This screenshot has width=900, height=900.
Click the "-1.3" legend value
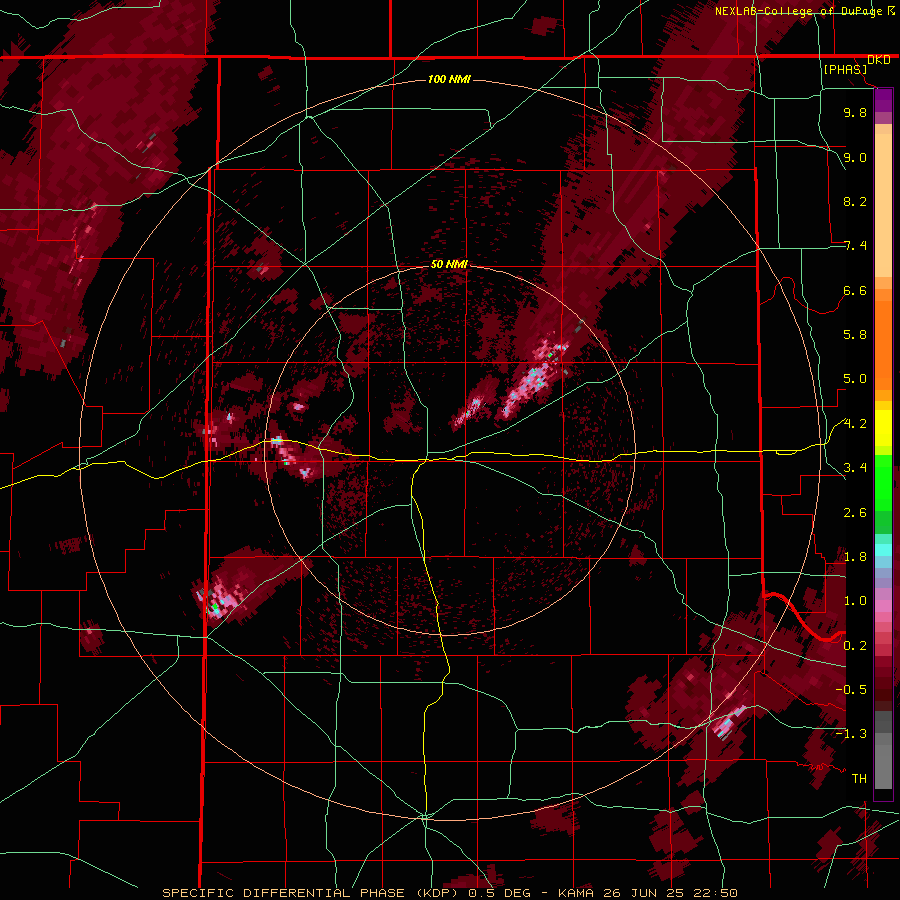(x=851, y=734)
